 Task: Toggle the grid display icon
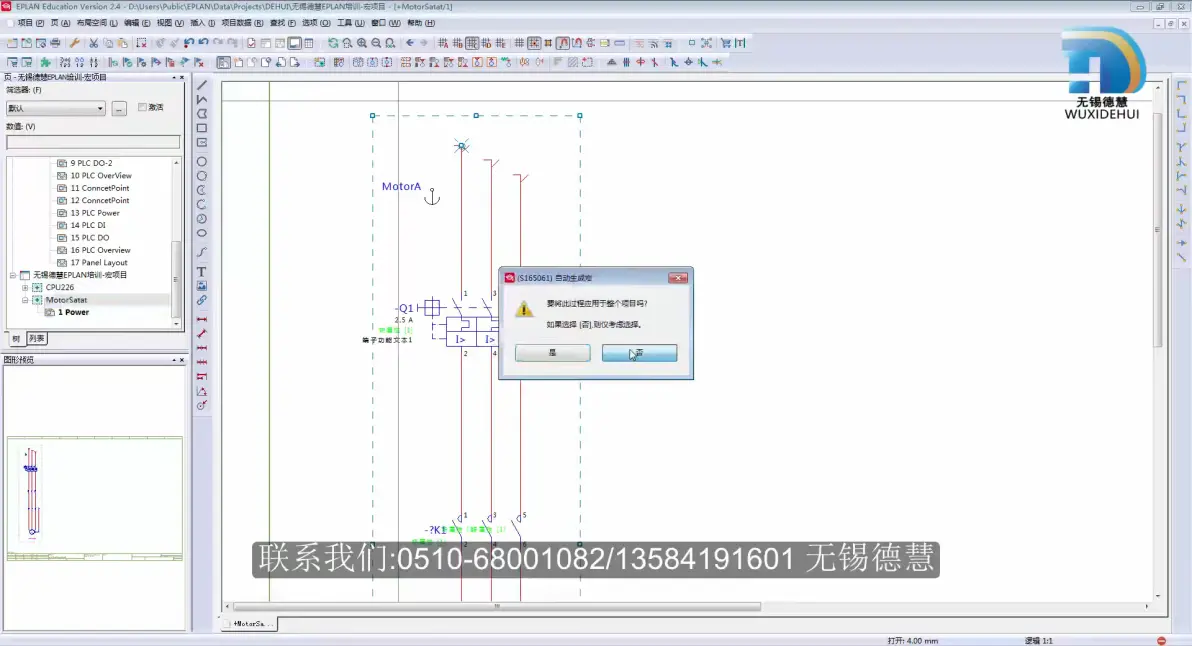pos(519,43)
